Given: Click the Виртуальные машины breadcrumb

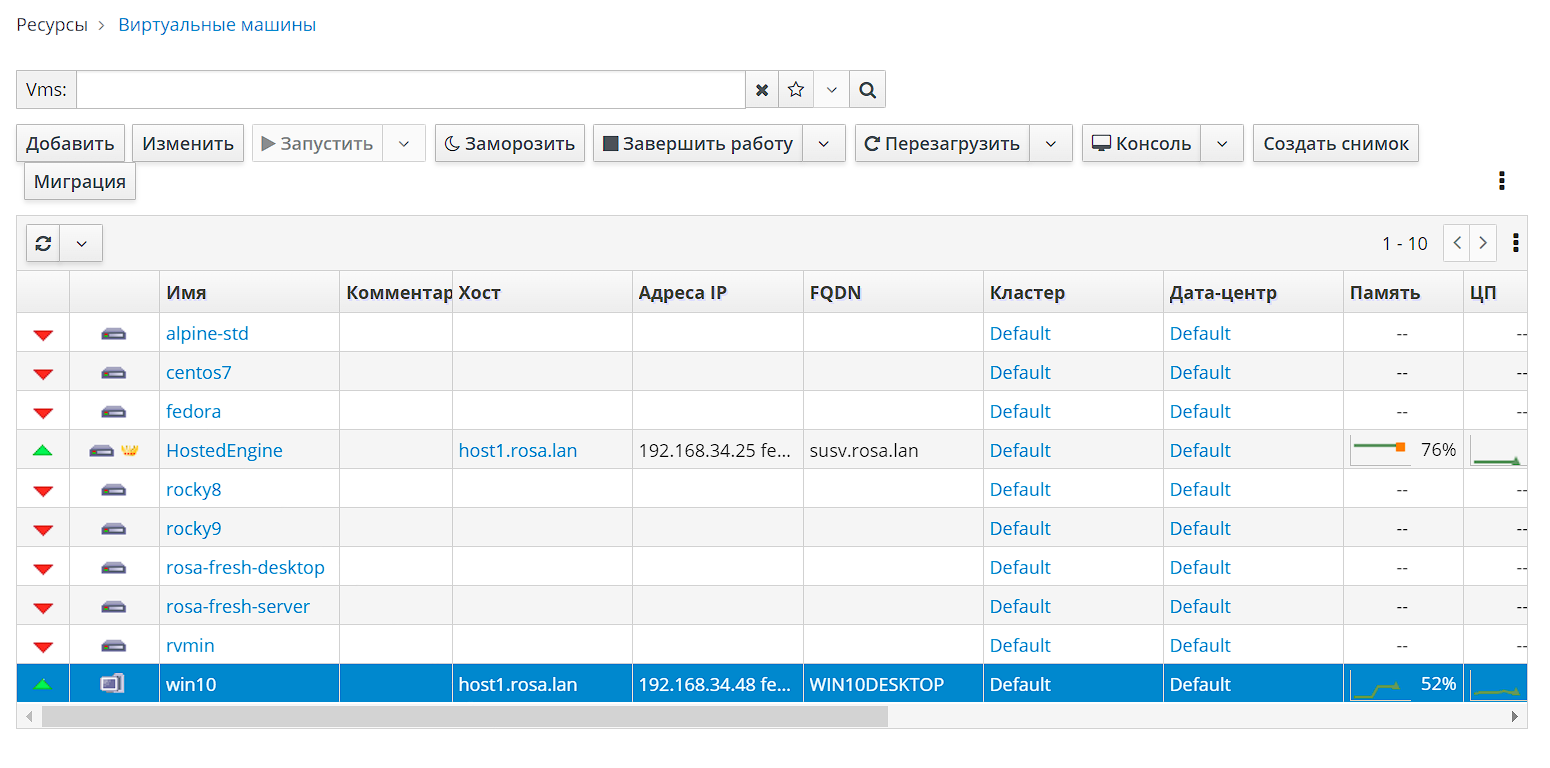Looking at the screenshot, I should point(217,25).
